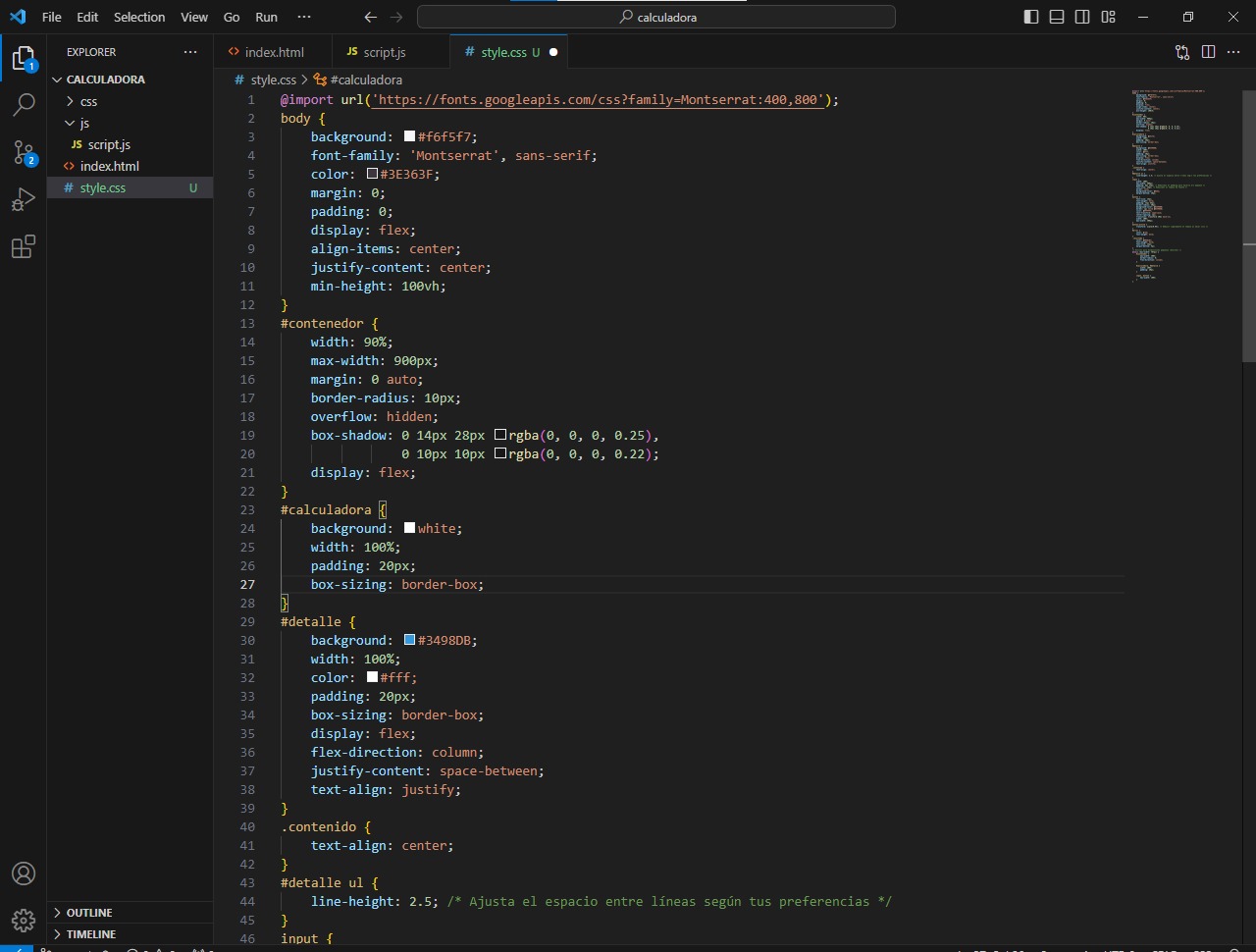
Task: Click rgba swatch with 0.25 alpha
Action: click(x=500, y=435)
